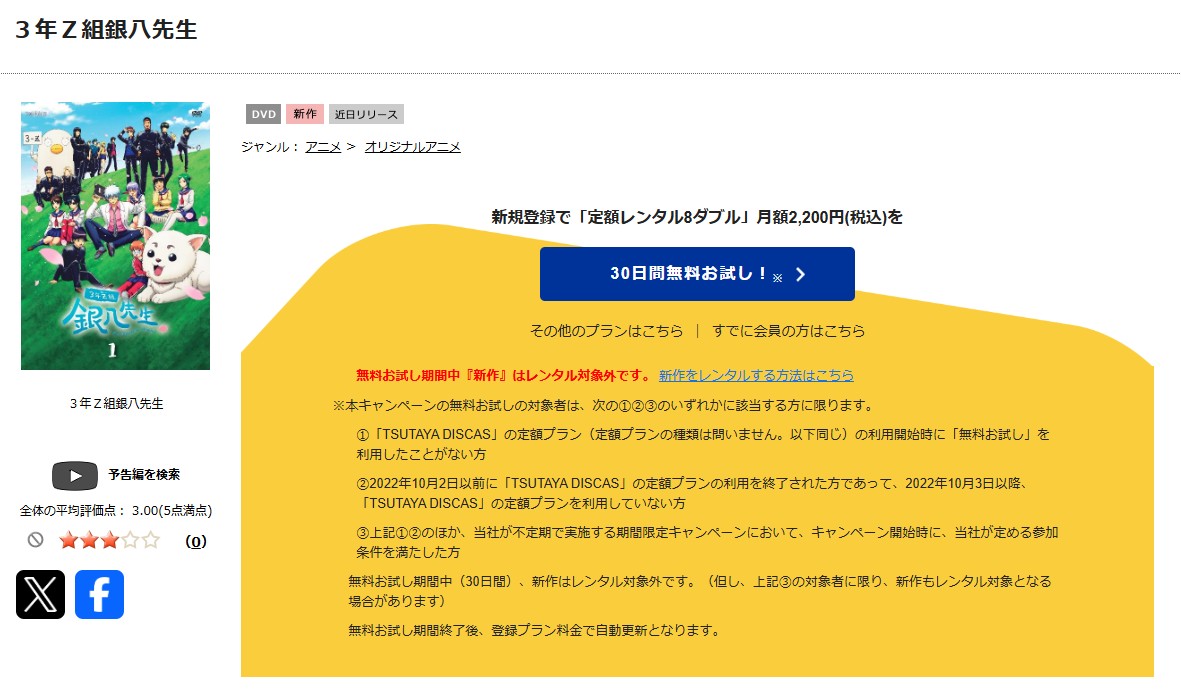
Task: View その他のプランはこちら
Action: [606, 331]
